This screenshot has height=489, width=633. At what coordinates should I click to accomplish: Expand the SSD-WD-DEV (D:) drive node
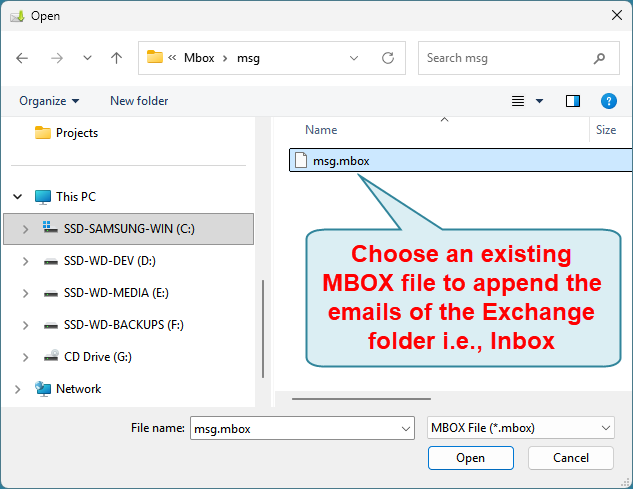coord(25,261)
